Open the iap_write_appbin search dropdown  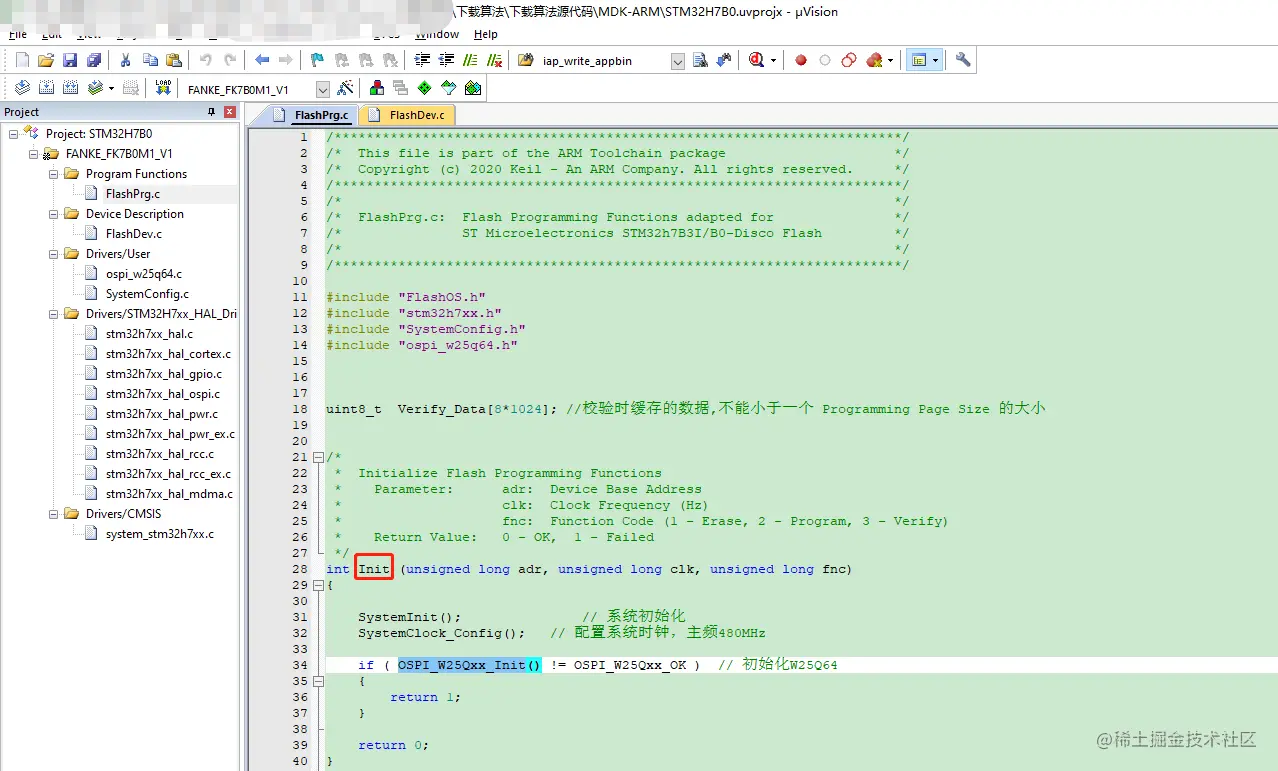[x=677, y=61]
